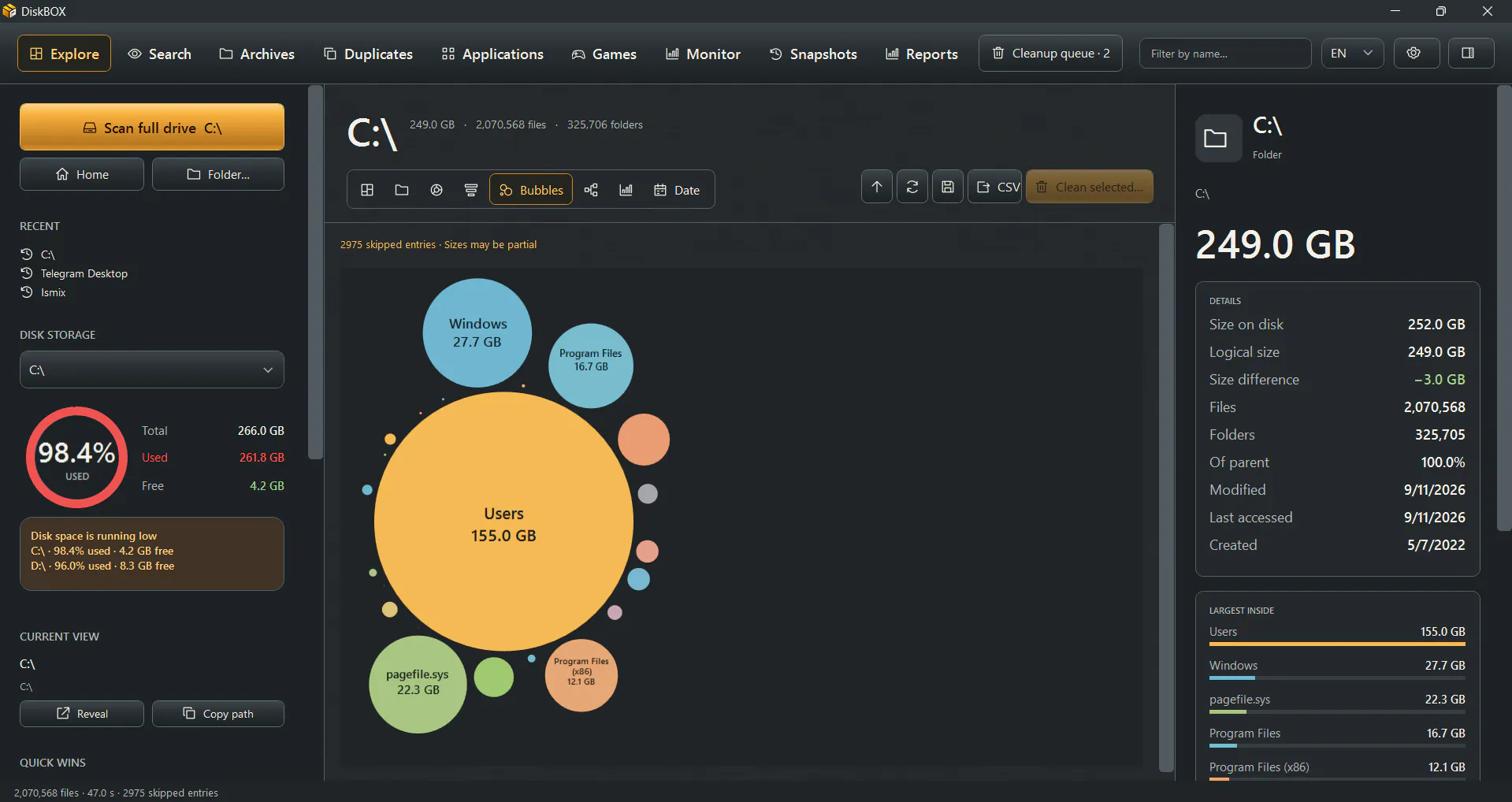Click the skipped entries warning text
The width and height of the screenshot is (1512, 802).
438,245
